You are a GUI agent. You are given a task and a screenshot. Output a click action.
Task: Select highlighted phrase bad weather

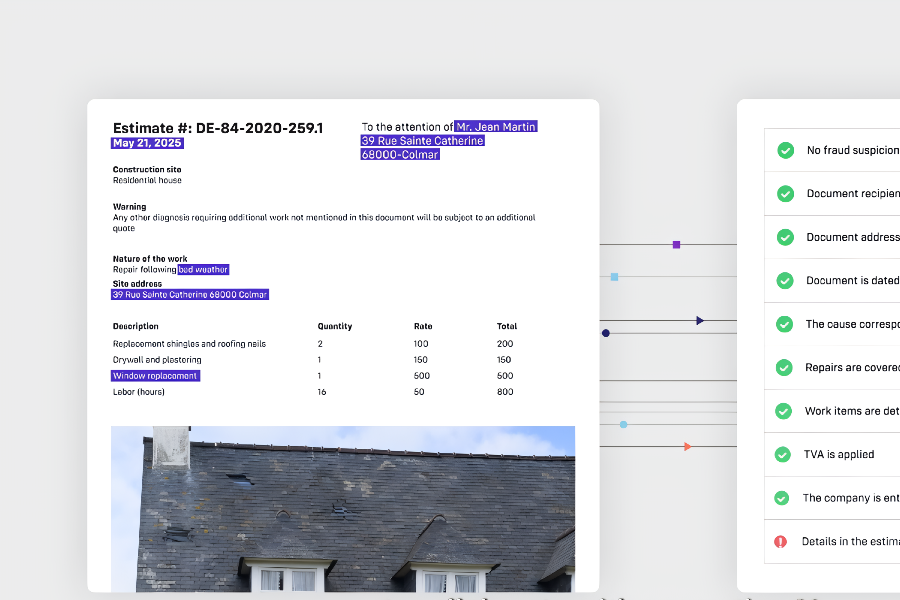point(203,269)
